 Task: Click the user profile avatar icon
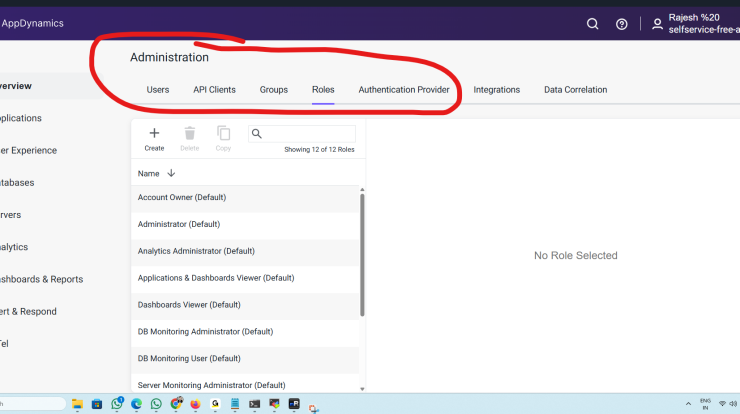(657, 24)
